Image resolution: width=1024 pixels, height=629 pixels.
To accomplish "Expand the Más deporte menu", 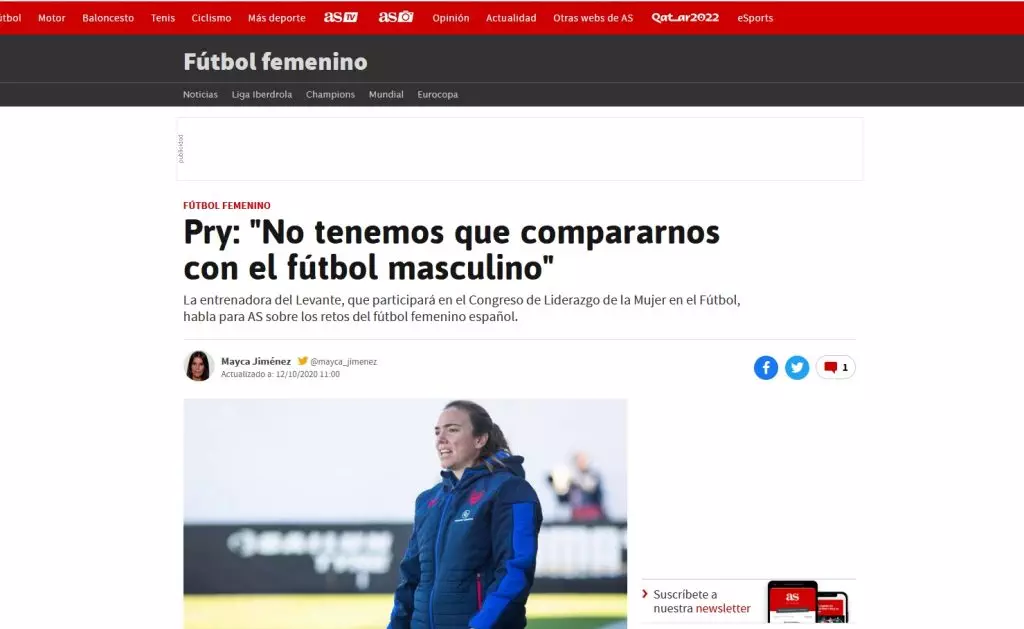I will coord(276,18).
